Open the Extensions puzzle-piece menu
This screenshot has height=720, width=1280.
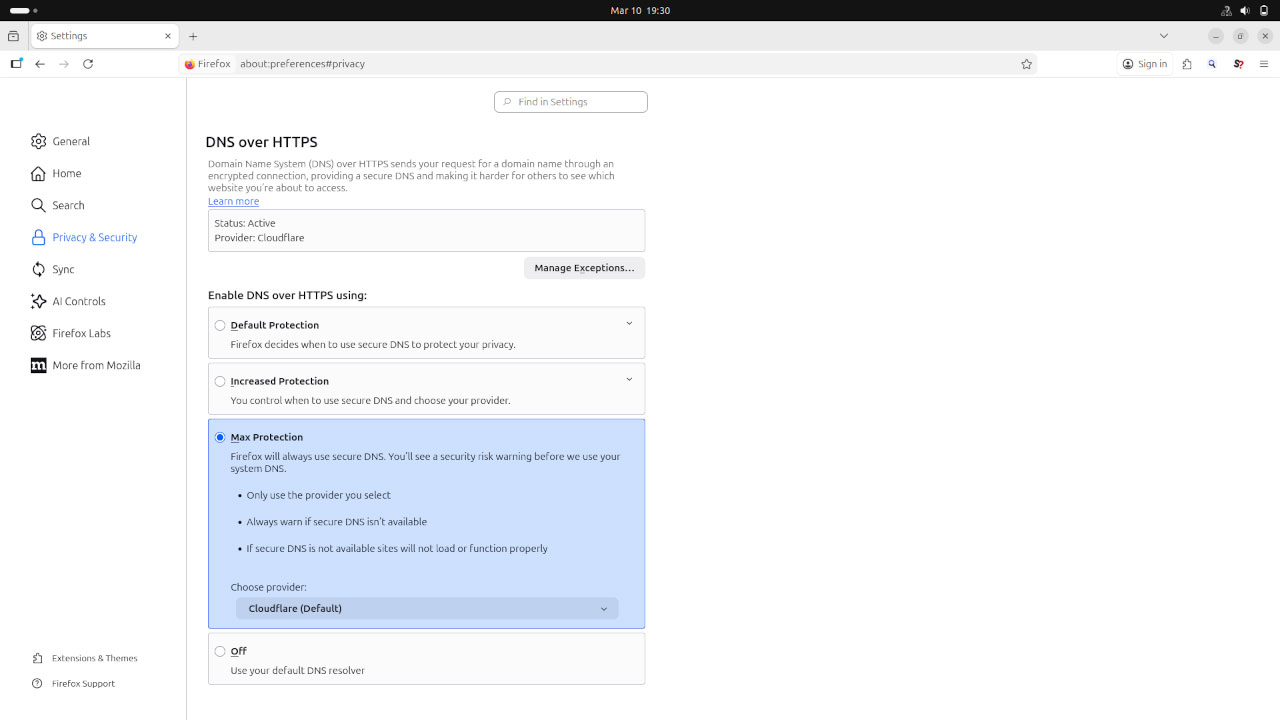click(1187, 63)
